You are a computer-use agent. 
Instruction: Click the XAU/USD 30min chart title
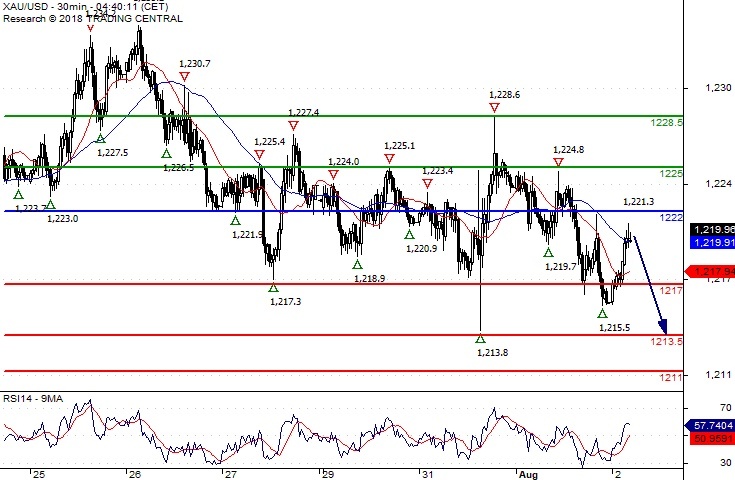pyautogui.click(x=85, y=7)
